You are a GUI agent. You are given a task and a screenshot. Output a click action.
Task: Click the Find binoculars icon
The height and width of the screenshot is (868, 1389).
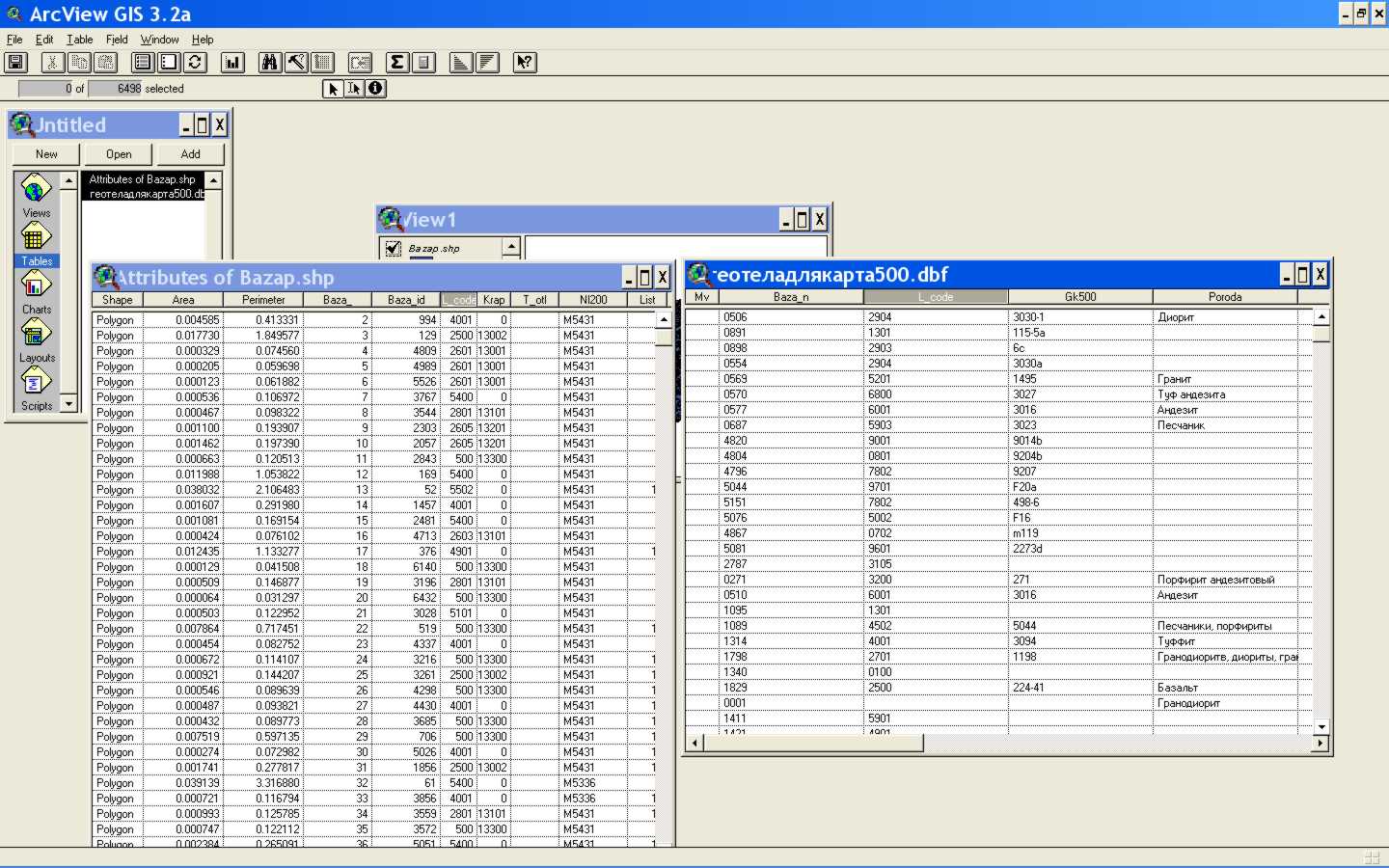pyautogui.click(x=270, y=63)
